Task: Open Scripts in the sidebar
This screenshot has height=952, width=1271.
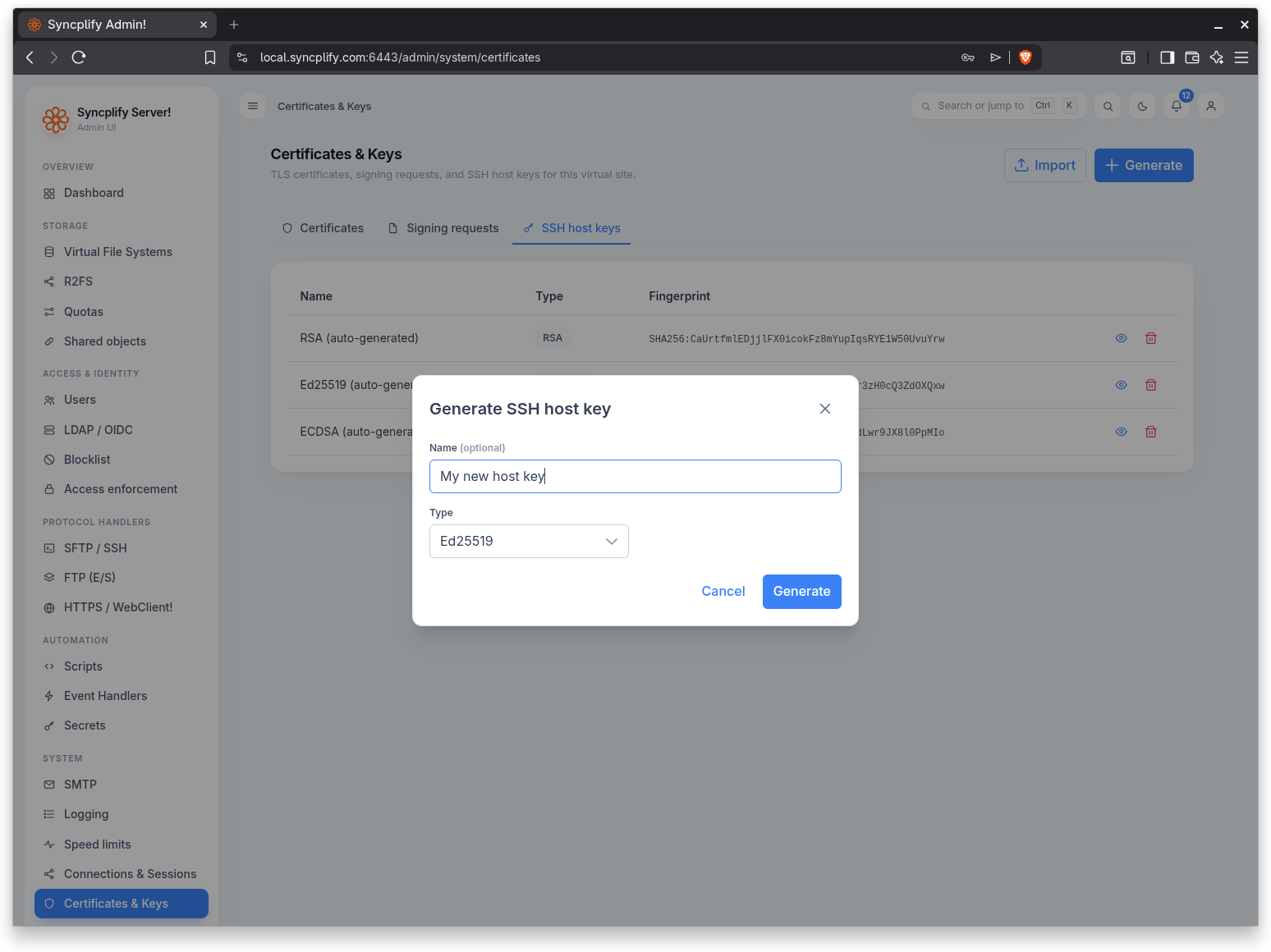Action: pos(122,666)
